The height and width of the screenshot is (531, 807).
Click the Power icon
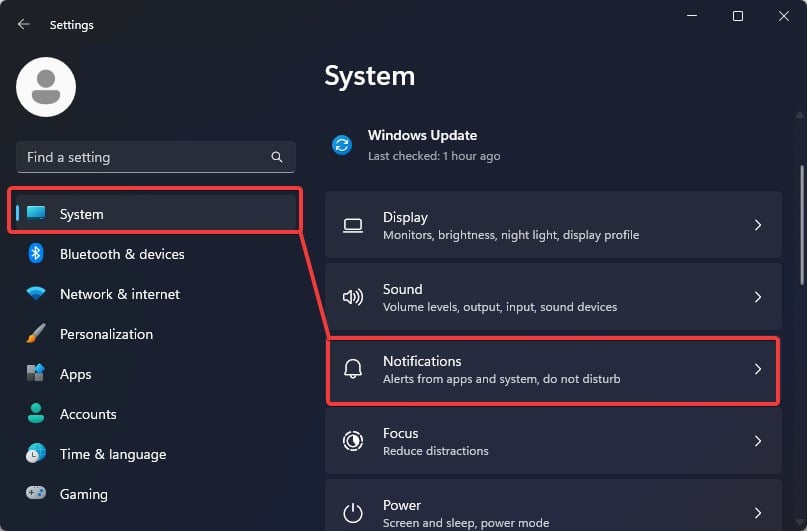(352, 513)
